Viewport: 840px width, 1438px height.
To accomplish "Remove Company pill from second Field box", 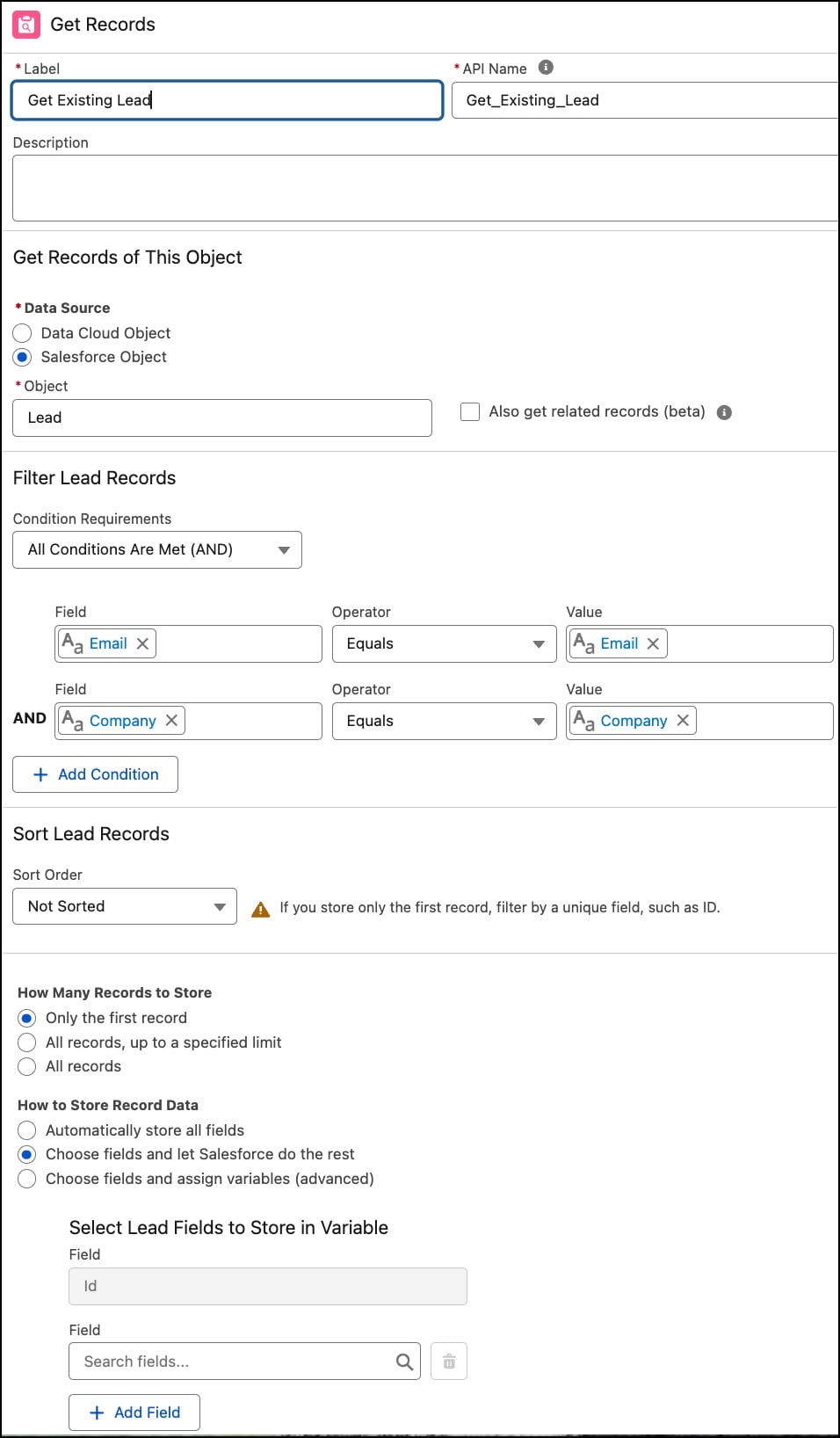I will [171, 721].
